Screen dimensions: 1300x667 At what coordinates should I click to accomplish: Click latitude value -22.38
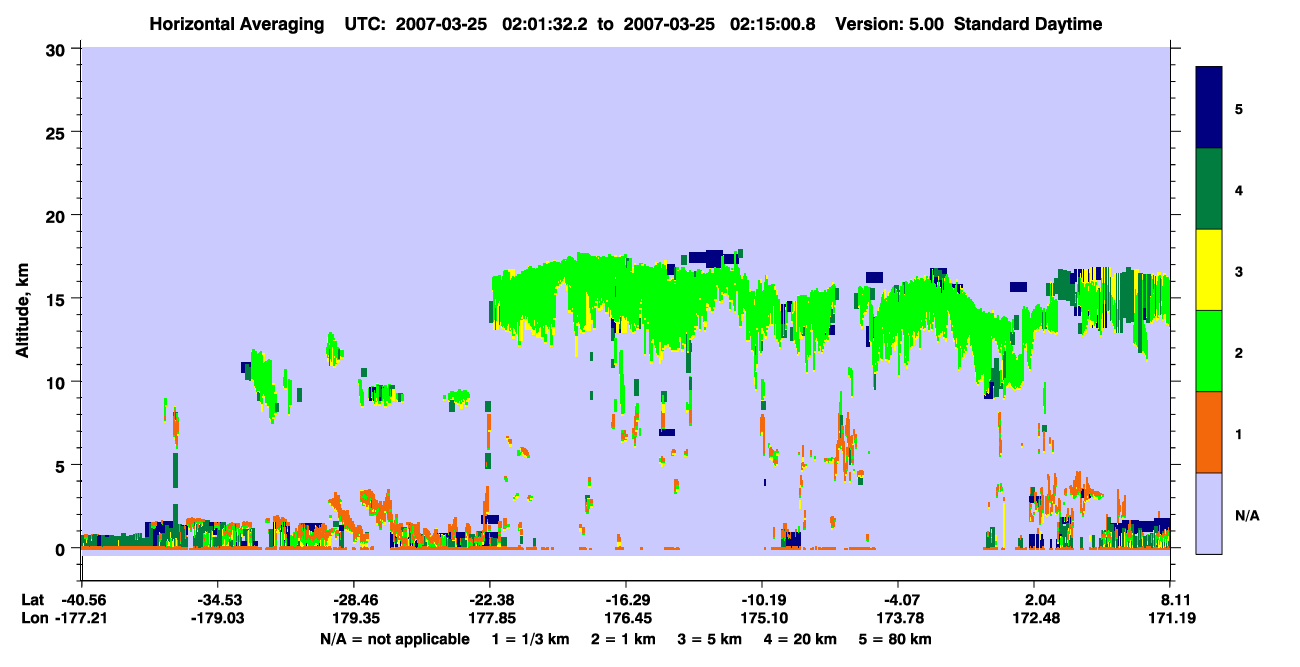(x=489, y=600)
